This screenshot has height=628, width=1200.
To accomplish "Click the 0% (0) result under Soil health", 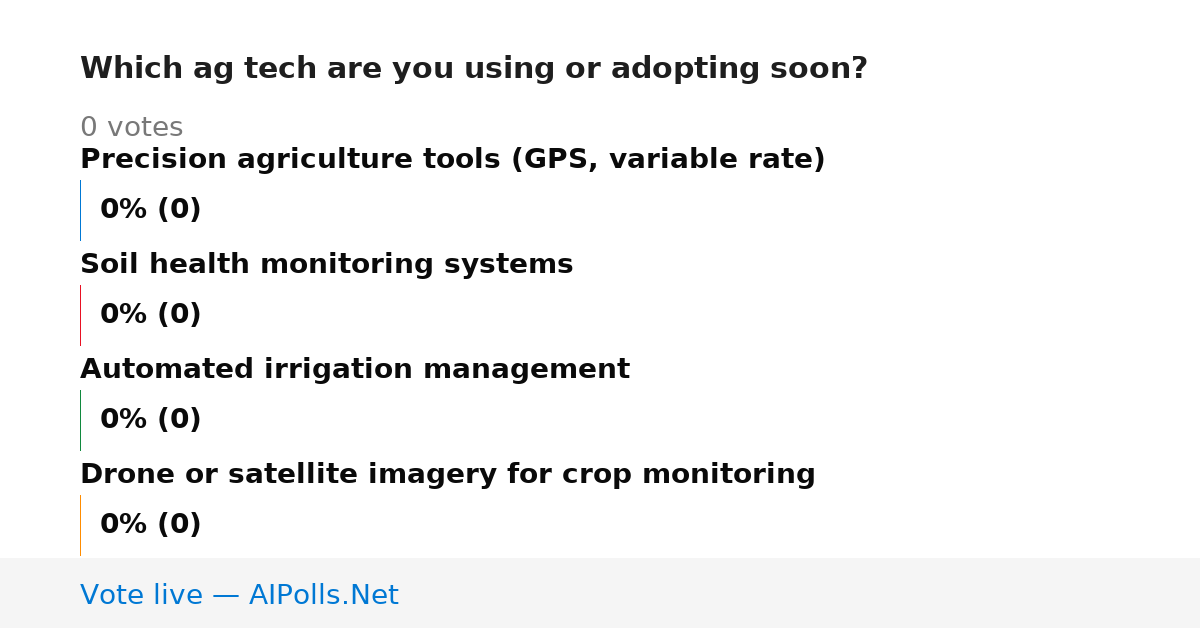I will pos(150,315).
